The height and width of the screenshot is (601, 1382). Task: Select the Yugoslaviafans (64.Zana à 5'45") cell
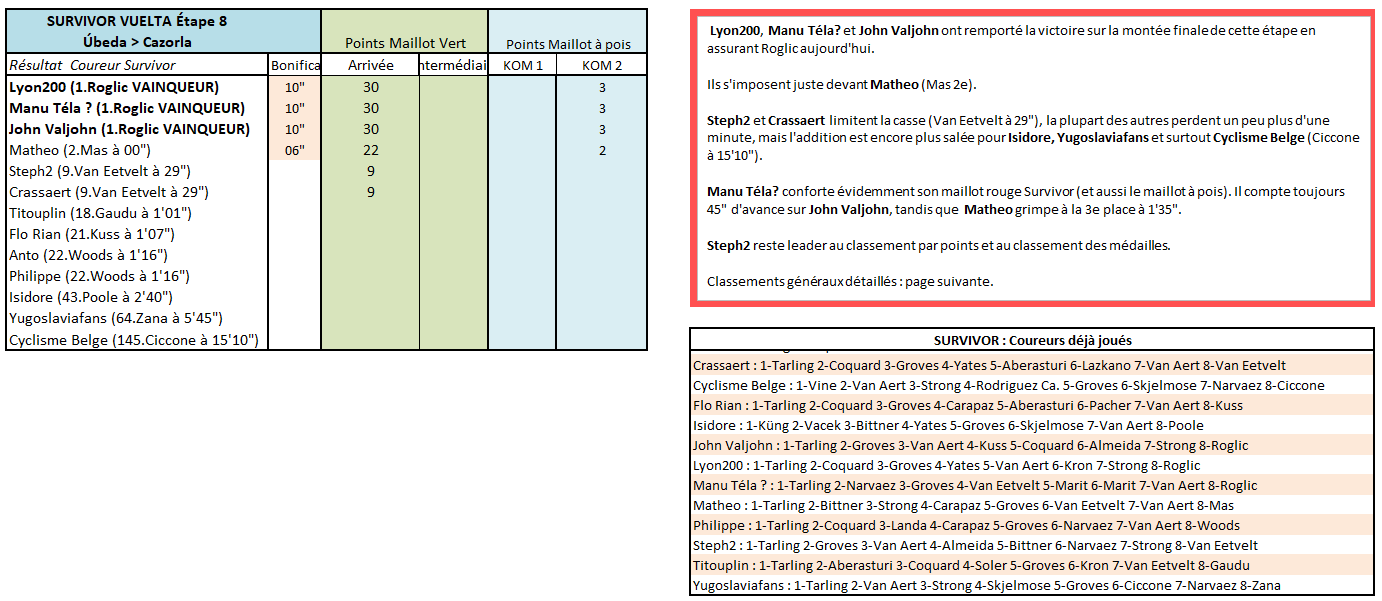(x=118, y=319)
